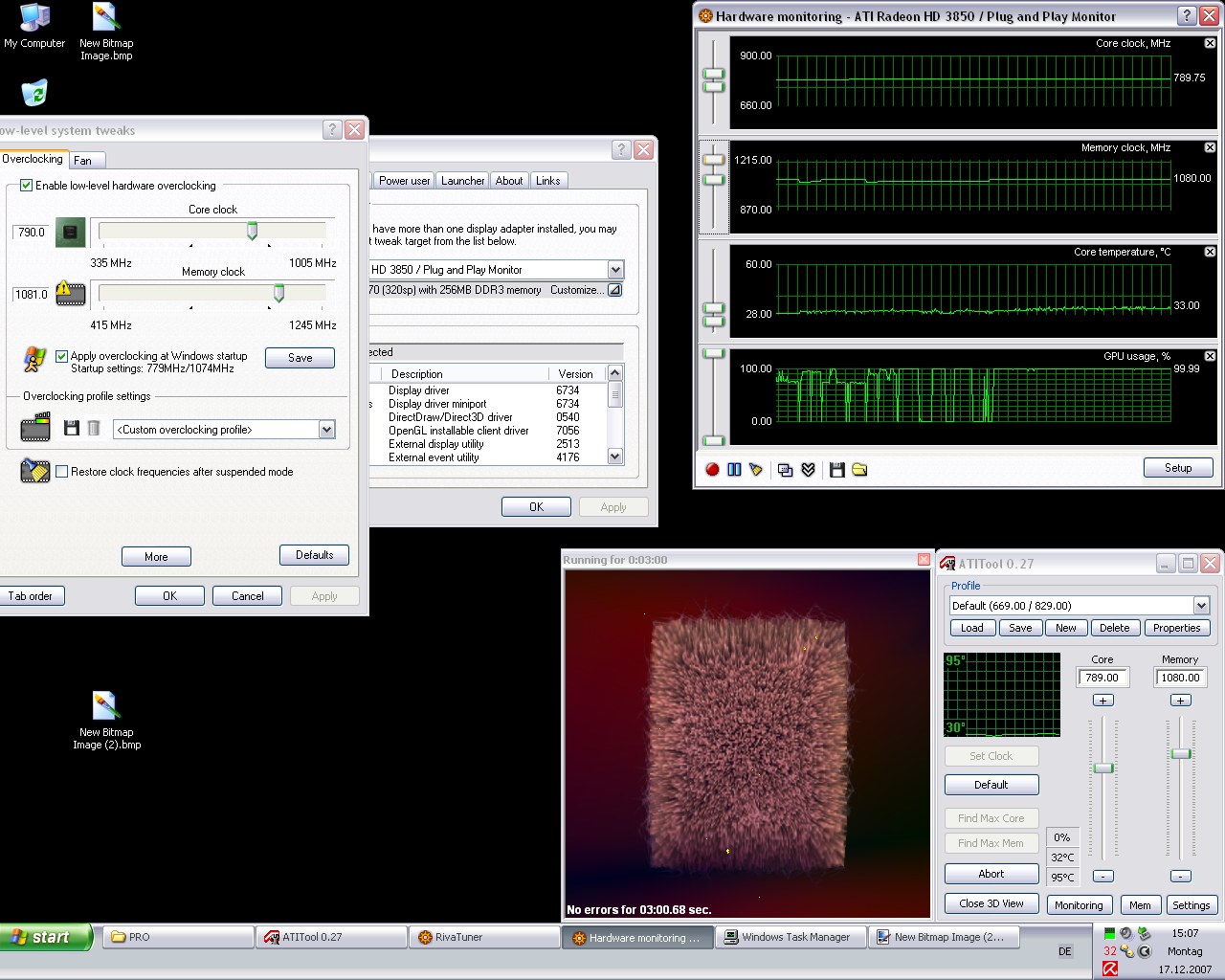Uncheck Apply overclocking at Windows startup
The height and width of the screenshot is (980, 1225).
click(x=62, y=356)
